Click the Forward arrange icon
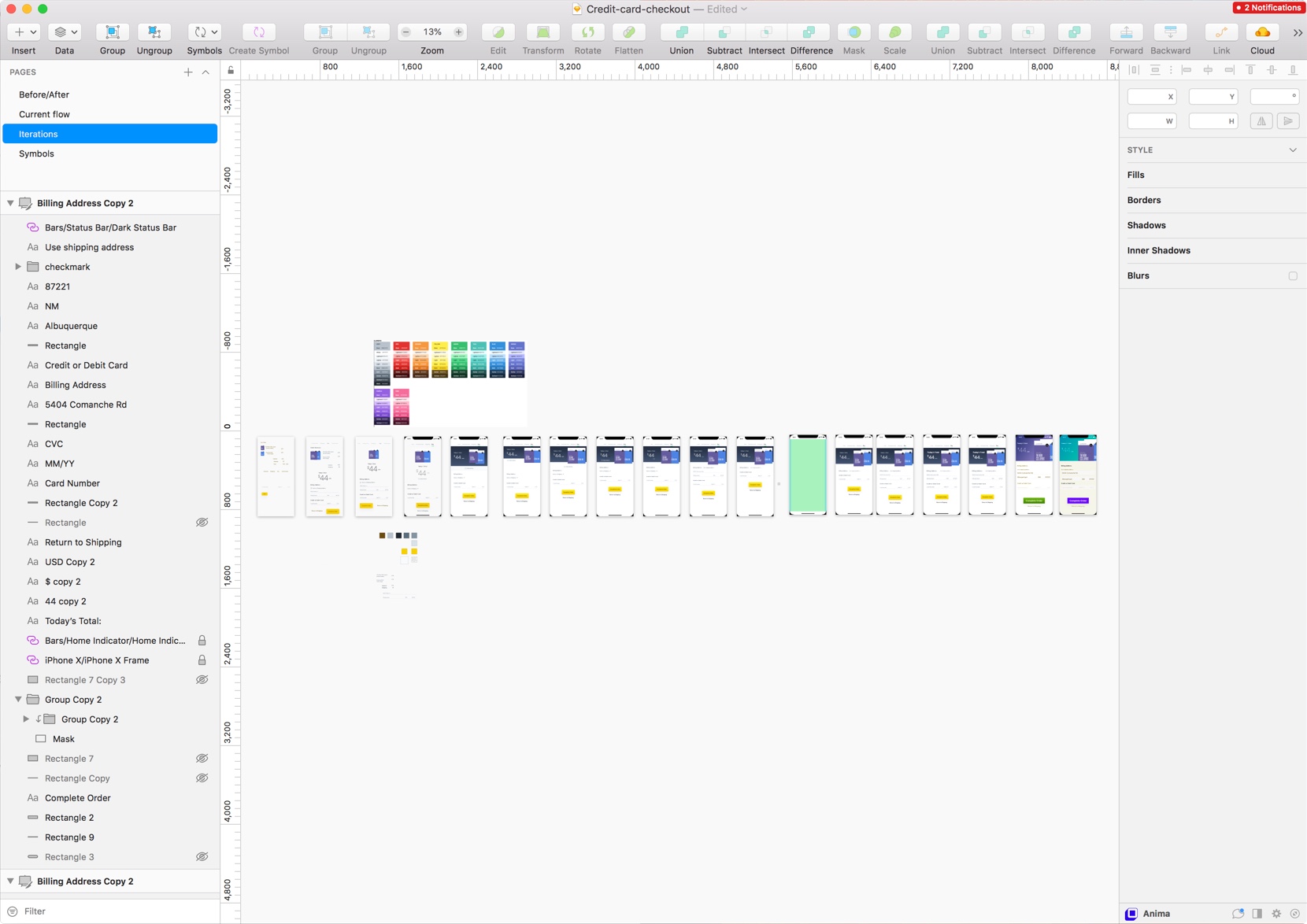The width and height of the screenshot is (1307, 924). [1126, 32]
